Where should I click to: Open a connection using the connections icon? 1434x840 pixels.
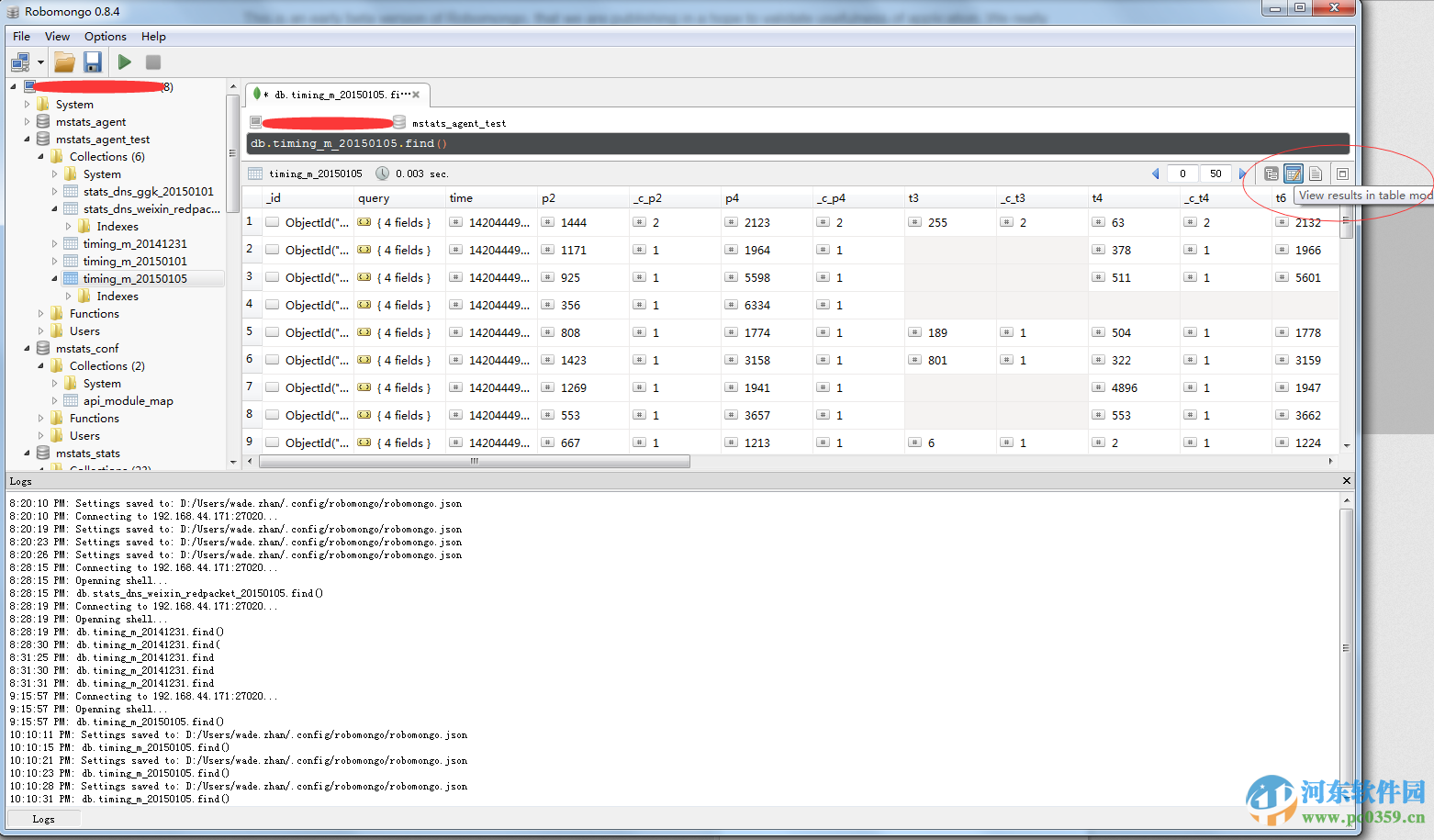click(x=18, y=62)
